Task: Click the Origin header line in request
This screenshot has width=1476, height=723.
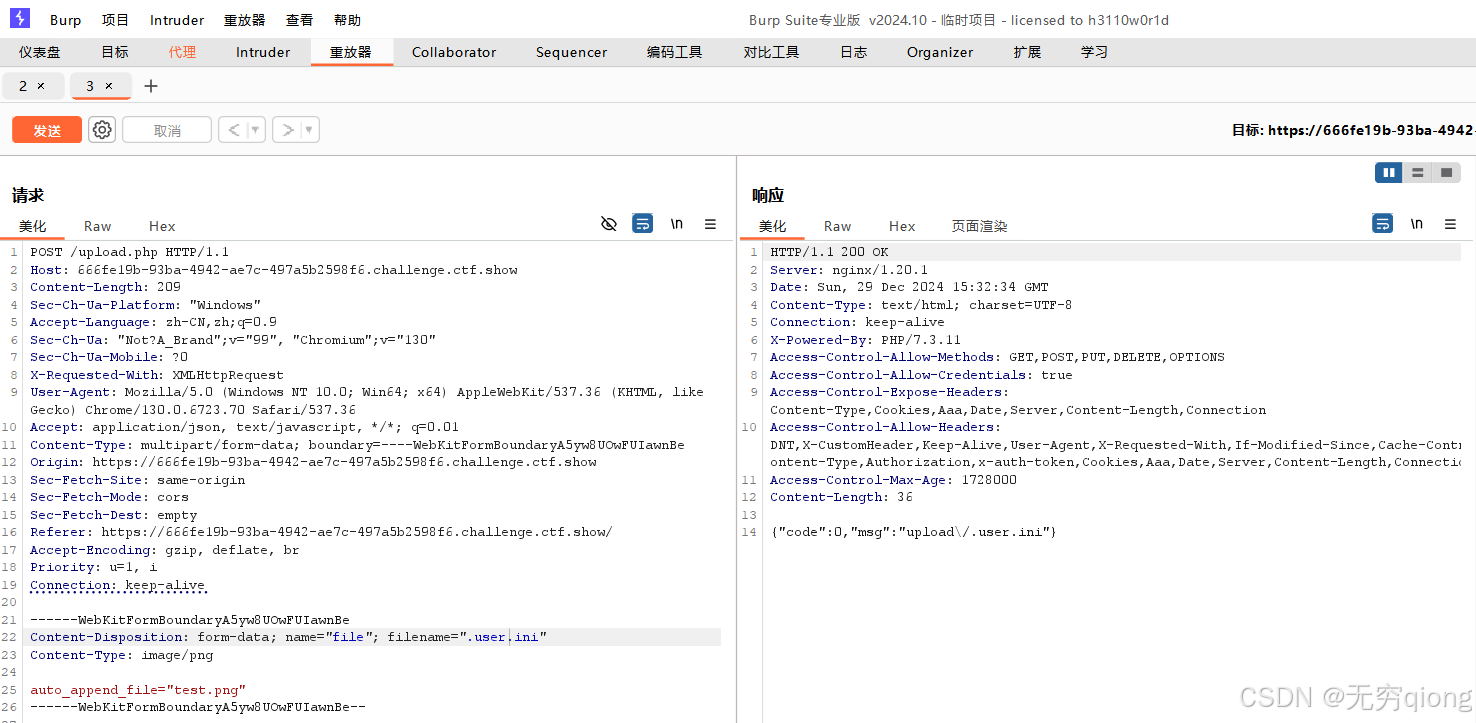Action: click(313, 462)
